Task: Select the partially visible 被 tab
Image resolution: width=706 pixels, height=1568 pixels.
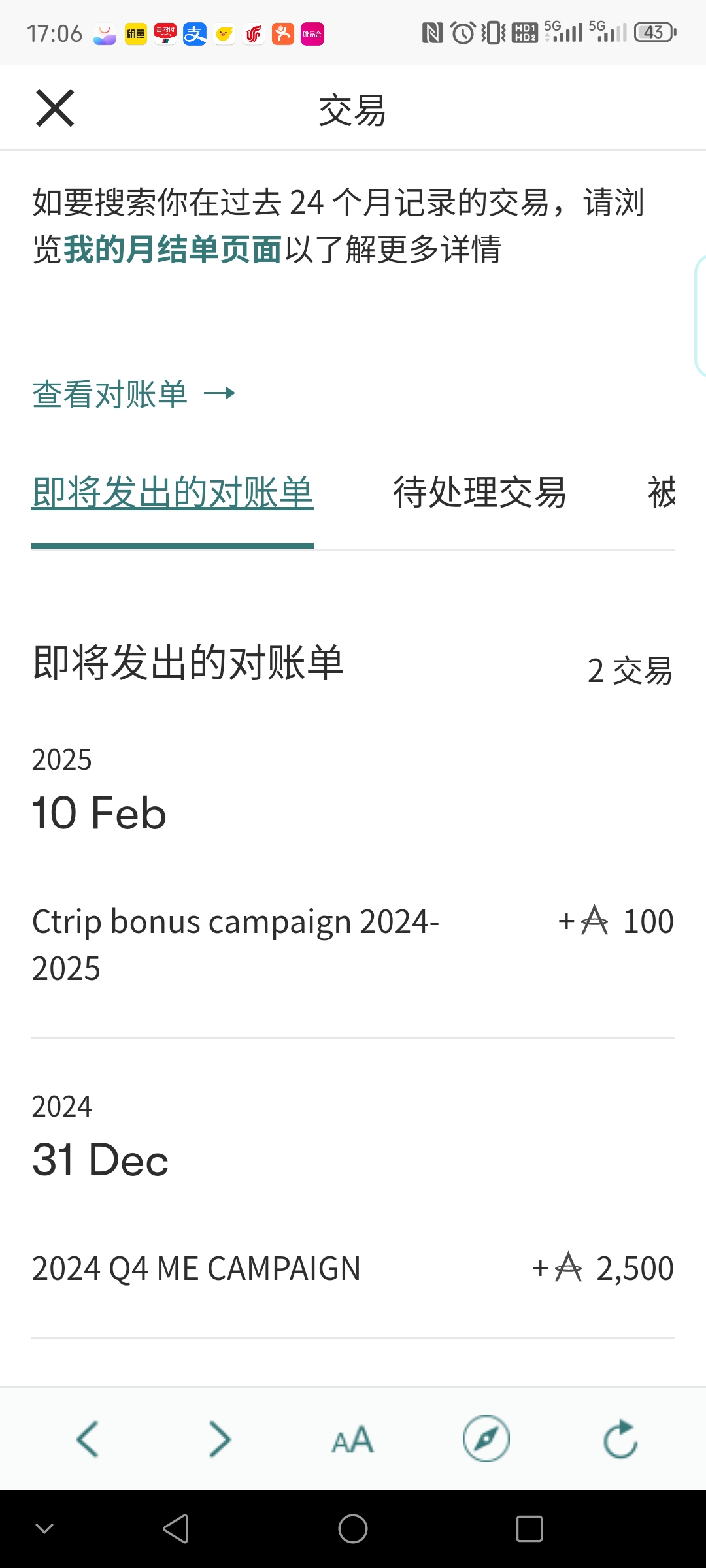Action: tap(661, 493)
